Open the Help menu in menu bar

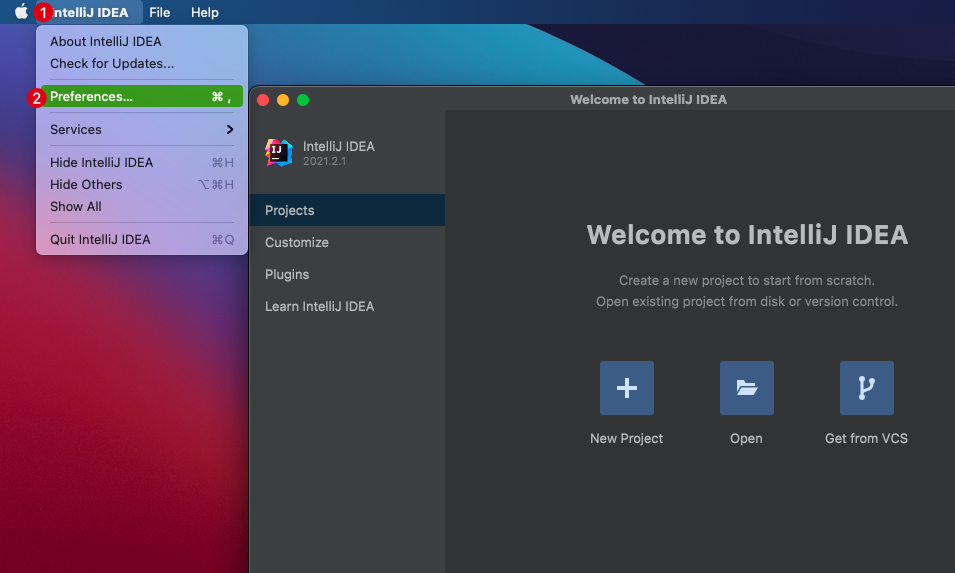(x=204, y=13)
